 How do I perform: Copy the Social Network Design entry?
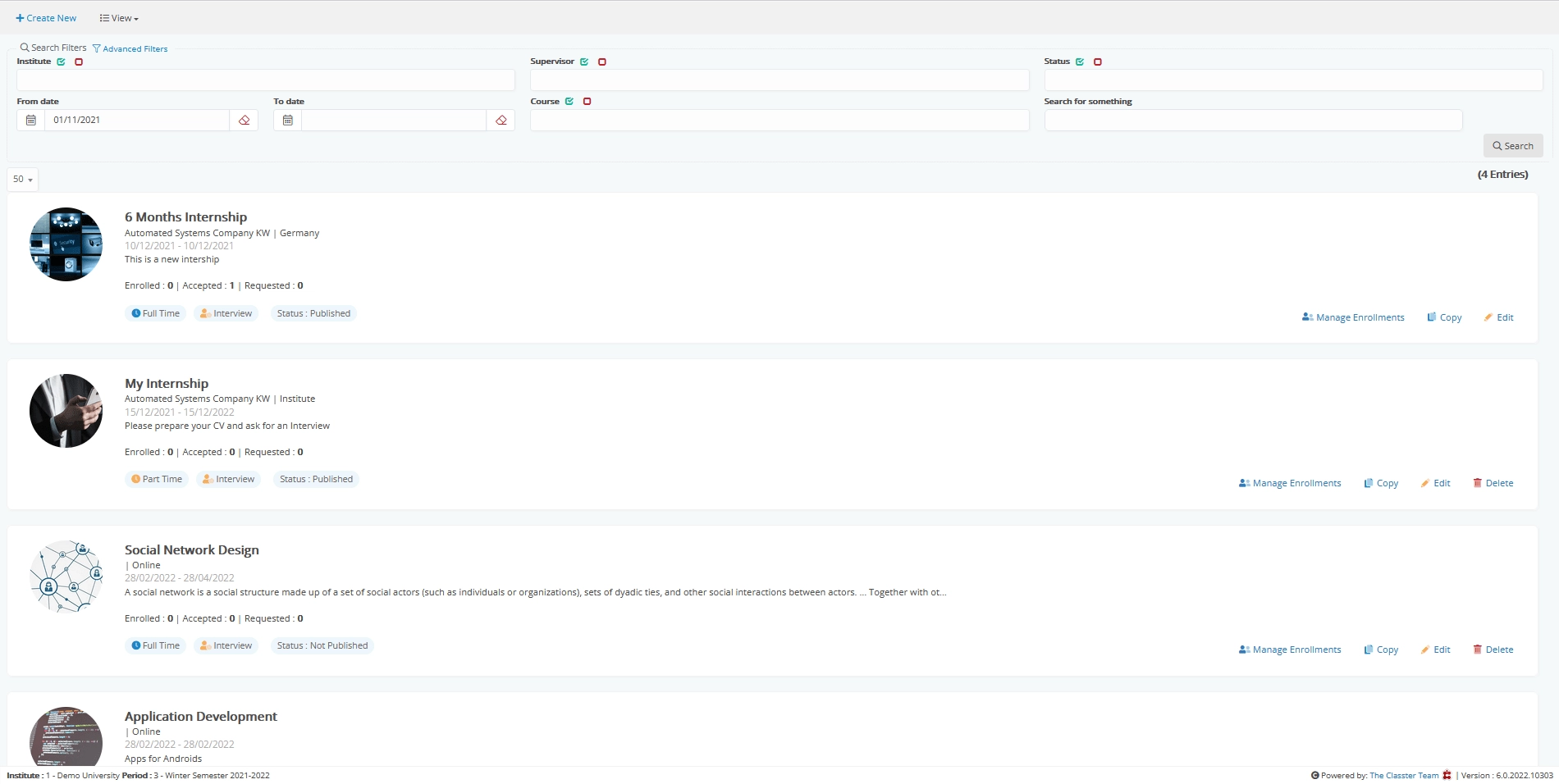pos(1381,650)
